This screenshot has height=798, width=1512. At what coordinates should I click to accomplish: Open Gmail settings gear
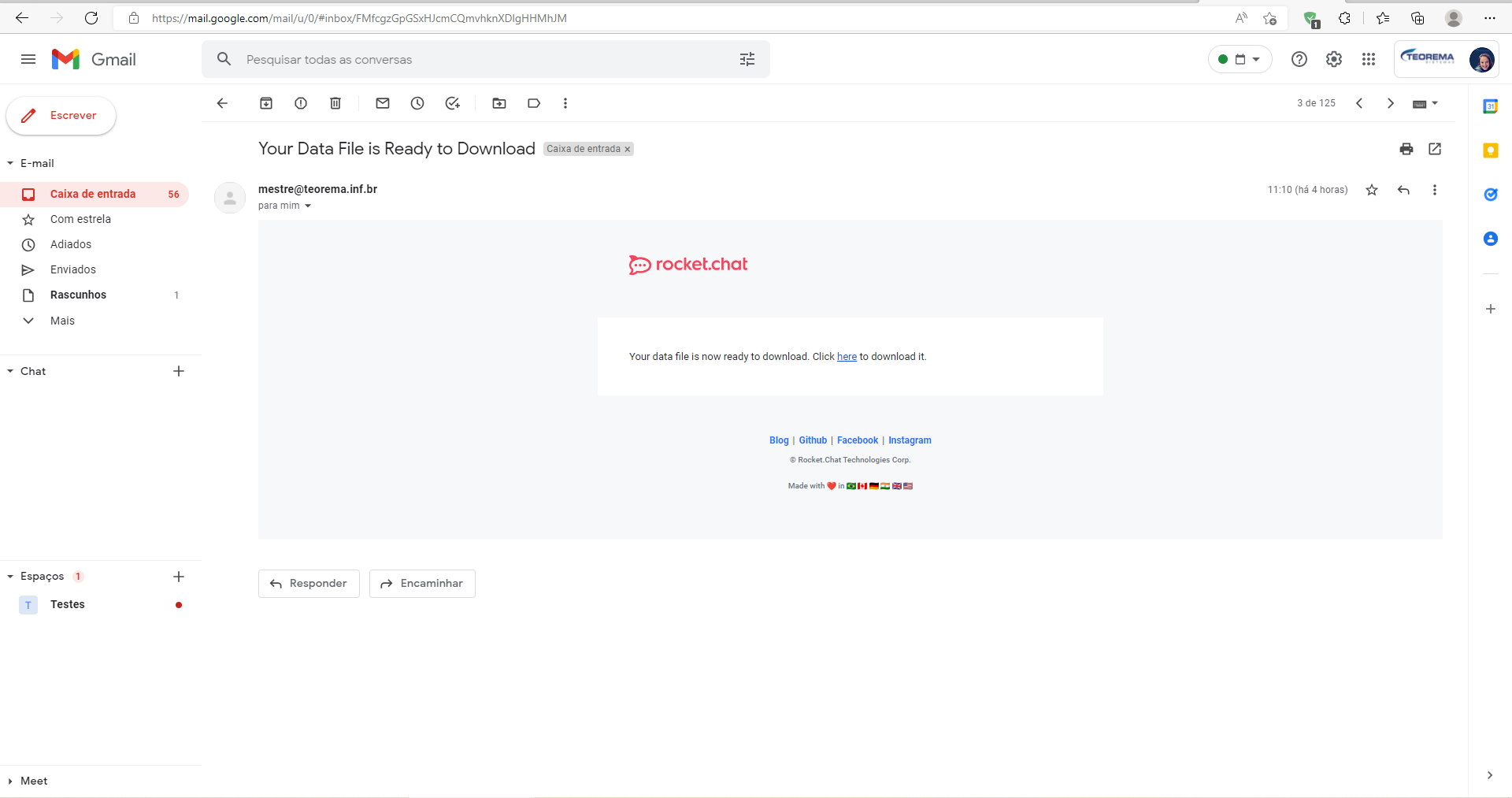coord(1334,59)
